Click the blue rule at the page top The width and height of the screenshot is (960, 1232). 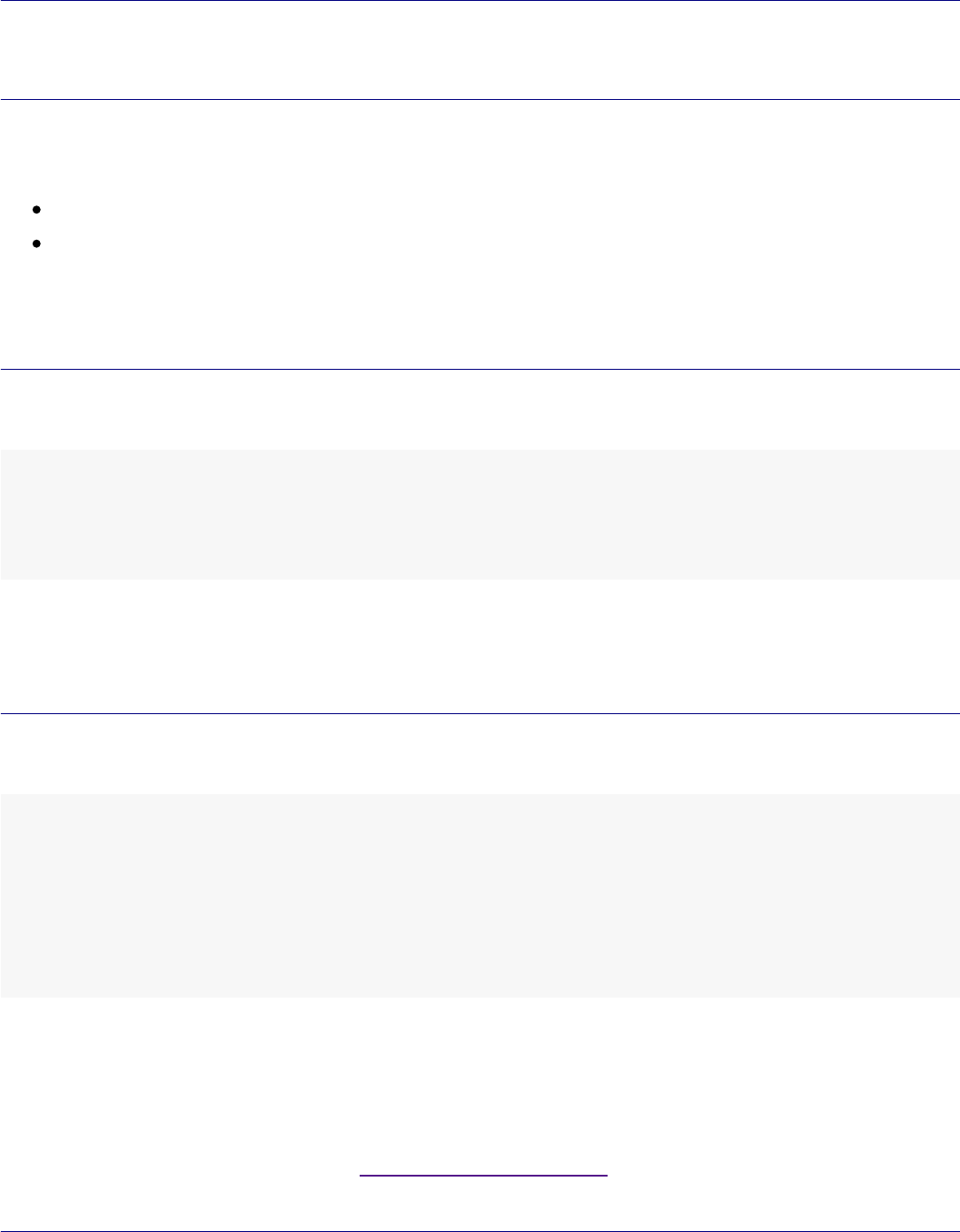pyautogui.click(x=480, y=1)
